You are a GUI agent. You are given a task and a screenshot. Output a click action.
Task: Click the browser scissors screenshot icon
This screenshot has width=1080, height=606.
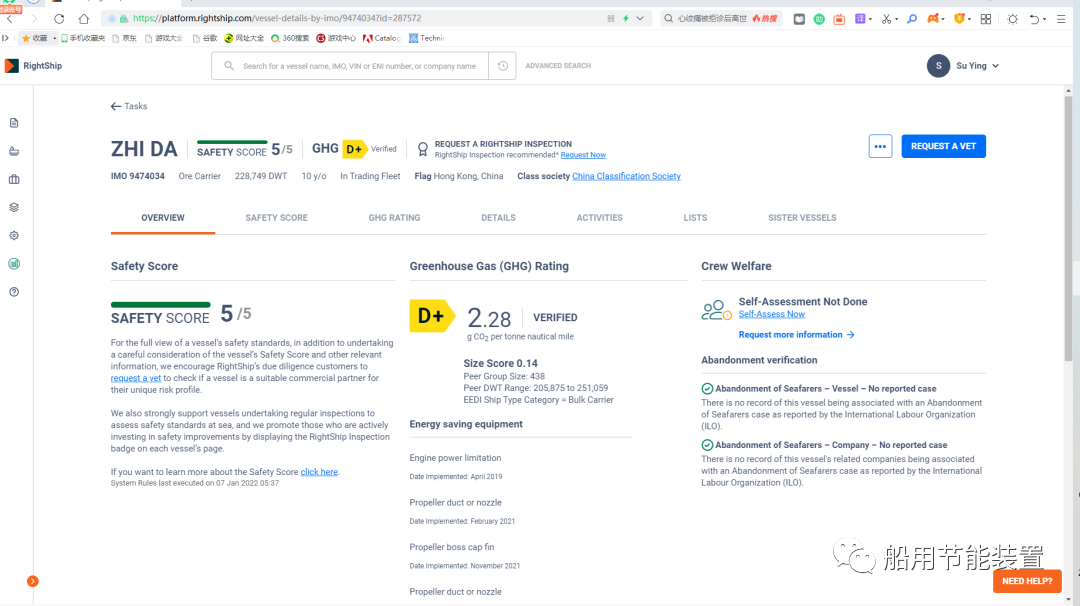(x=886, y=19)
